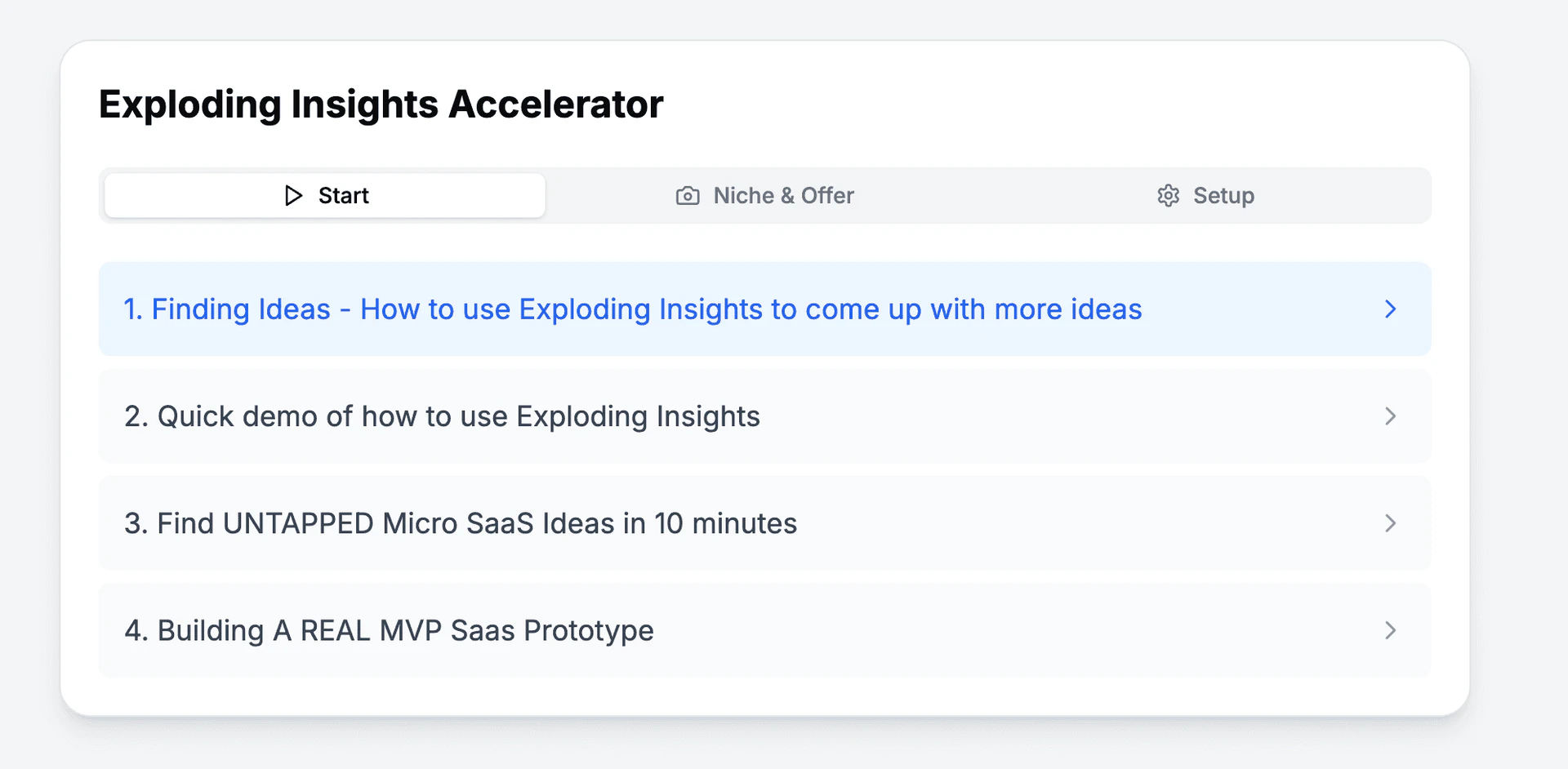Click the chevron on the MVP Prototype row
Screen dimensions: 1568x769
tap(1391, 630)
